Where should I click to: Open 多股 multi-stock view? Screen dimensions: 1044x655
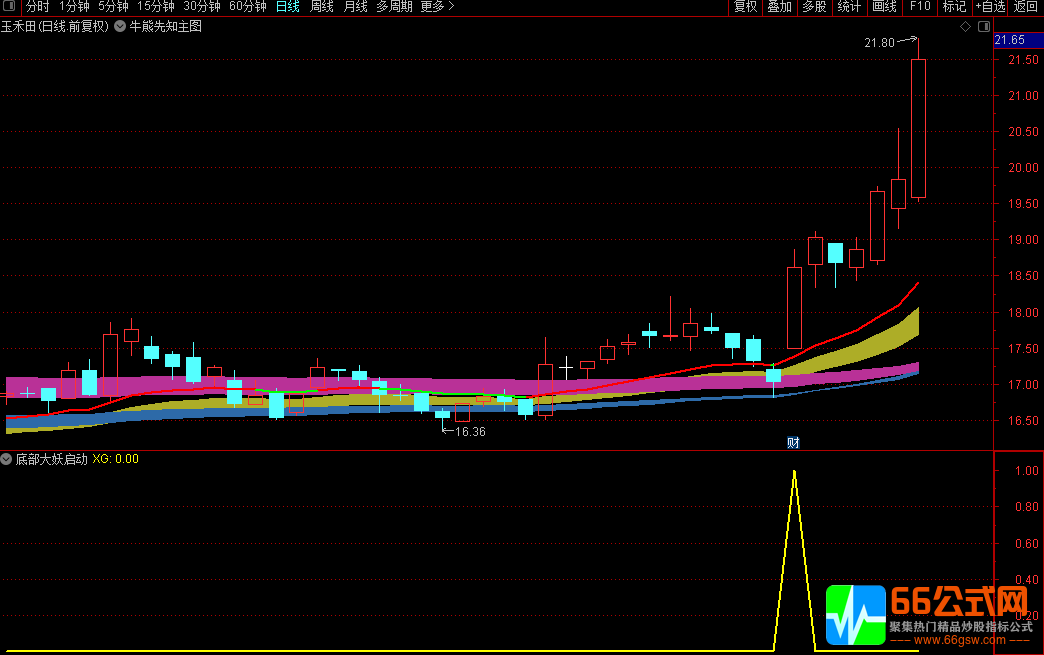click(814, 7)
